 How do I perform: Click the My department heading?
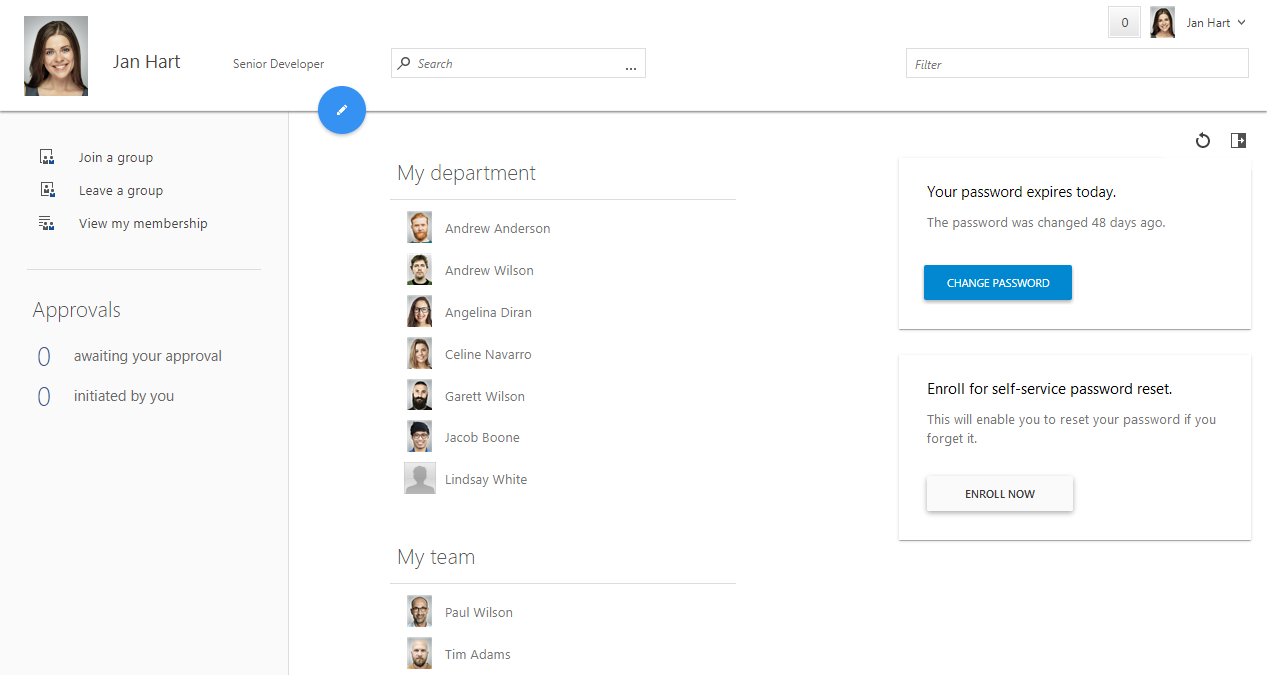(x=466, y=173)
